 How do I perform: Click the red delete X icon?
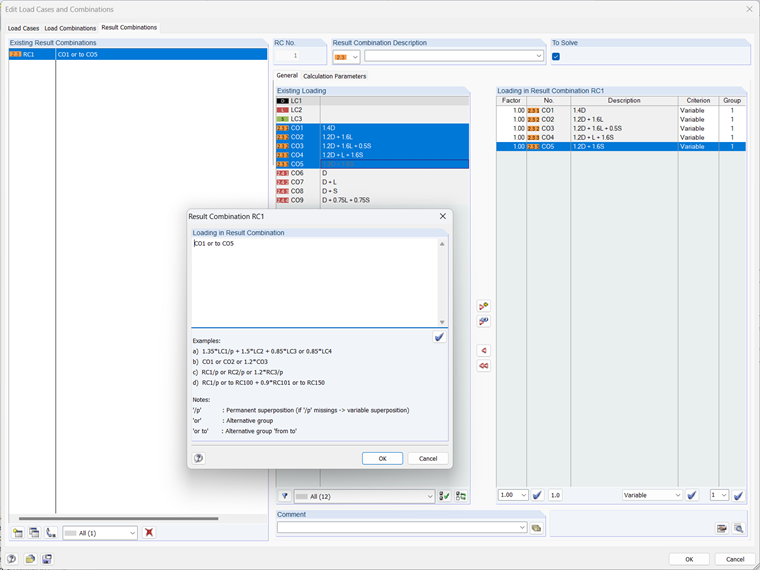pos(149,533)
